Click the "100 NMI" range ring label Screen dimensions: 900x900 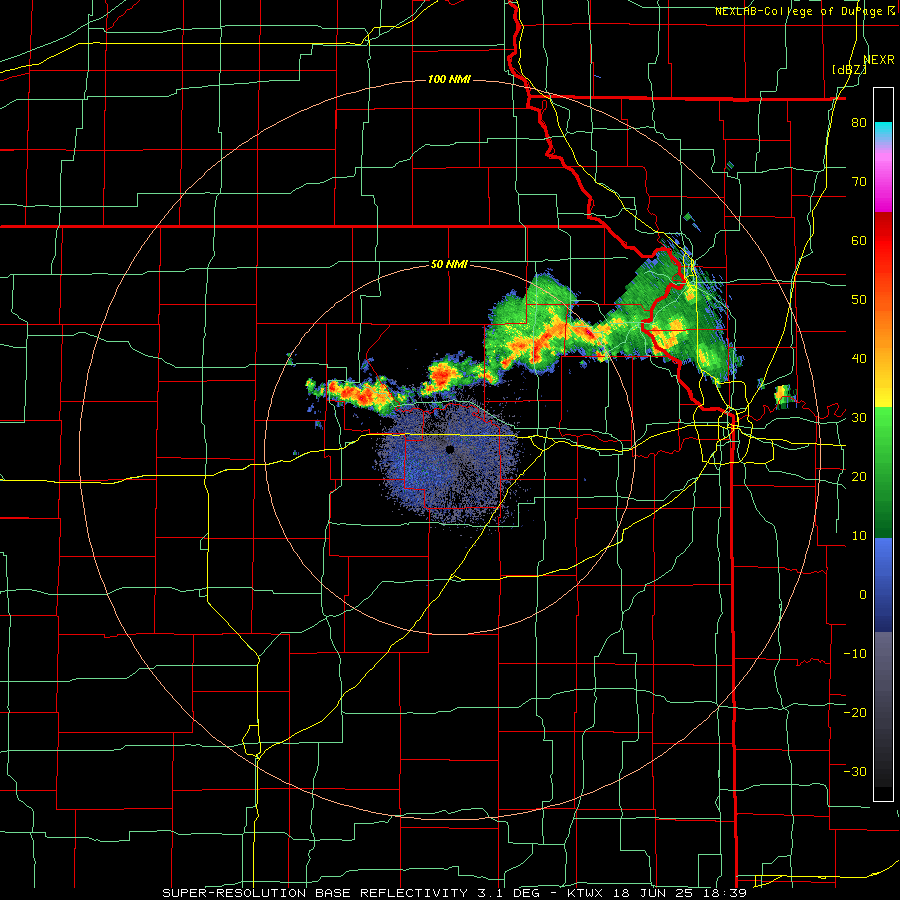click(449, 79)
